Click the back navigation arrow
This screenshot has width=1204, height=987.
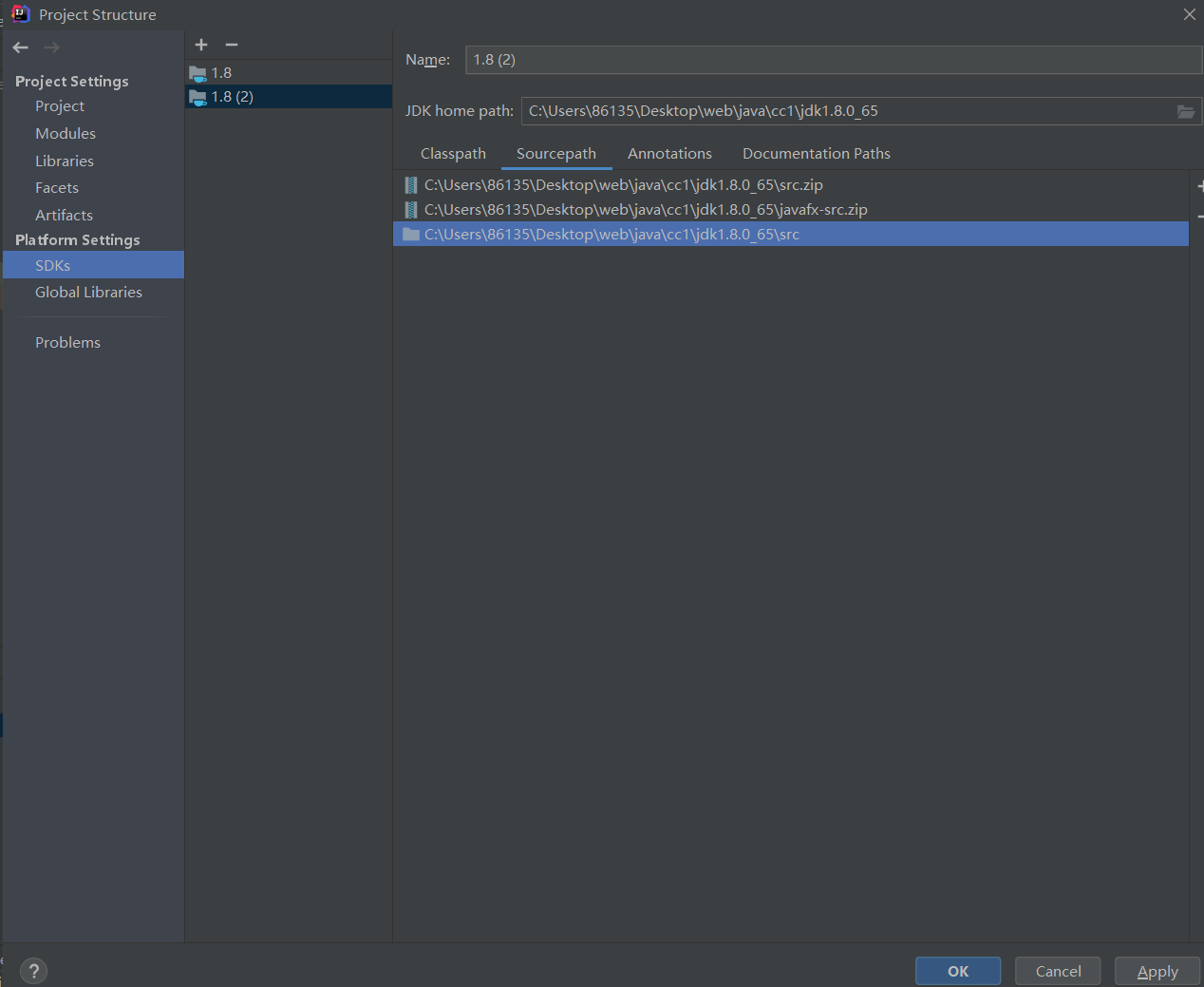[x=21, y=47]
